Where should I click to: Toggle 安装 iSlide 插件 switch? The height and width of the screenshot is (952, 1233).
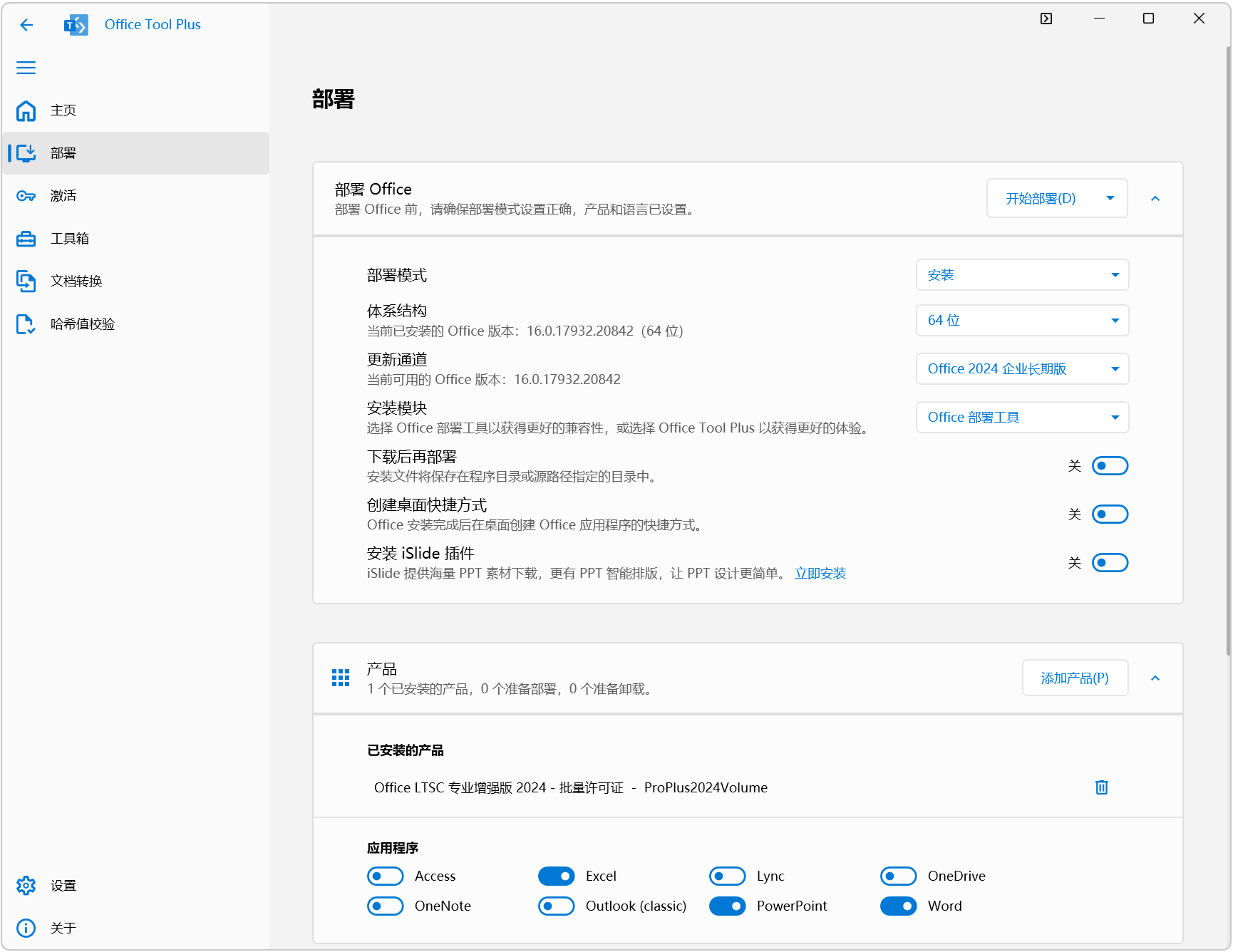[x=1110, y=563]
